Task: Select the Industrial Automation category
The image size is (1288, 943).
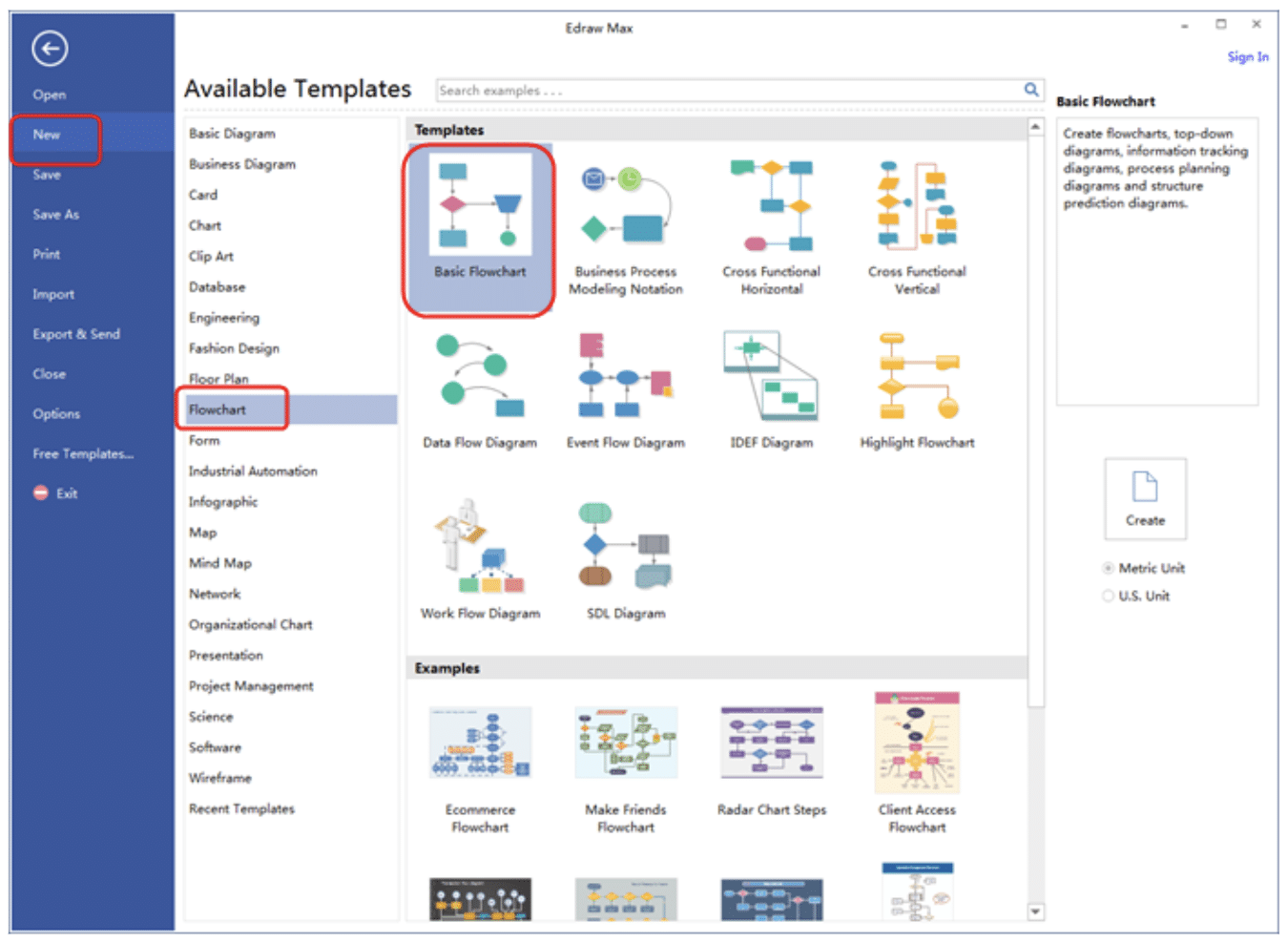Action: click(253, 471)
